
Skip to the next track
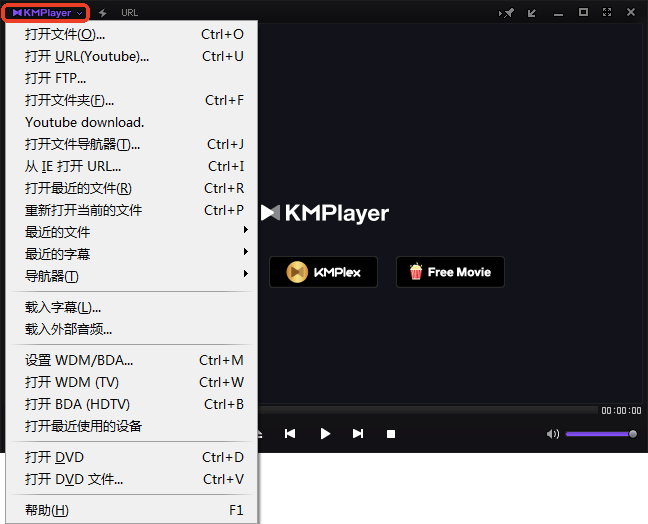tap(358, 434)
